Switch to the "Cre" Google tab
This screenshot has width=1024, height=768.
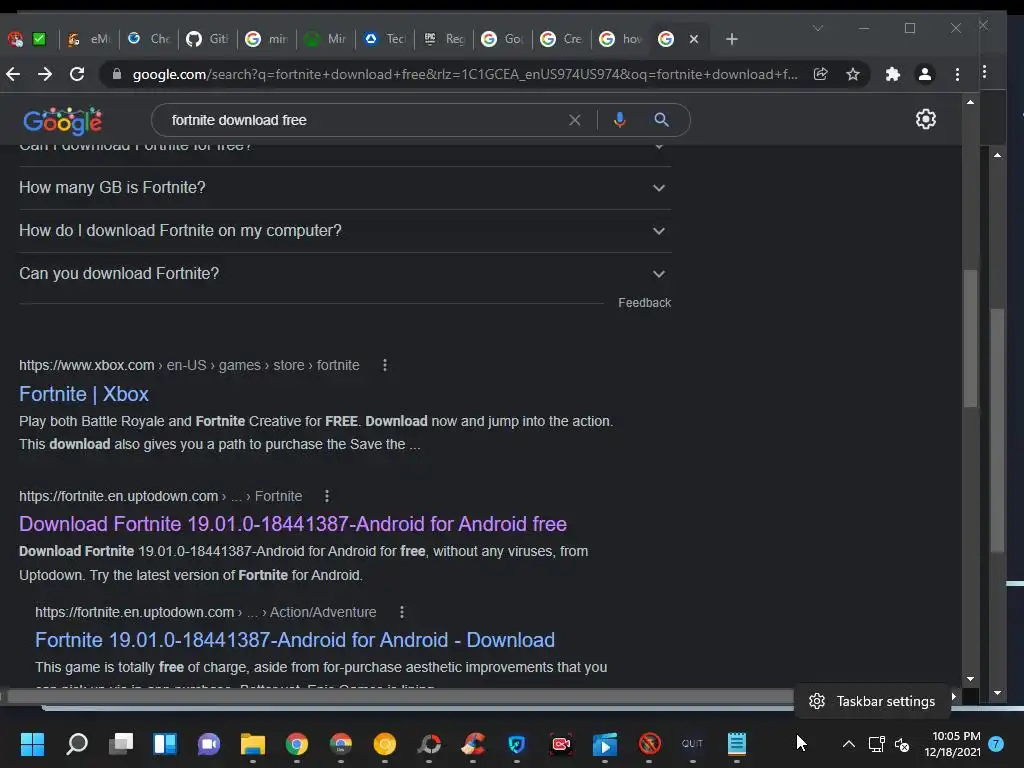pyautogui.click(x=562, y=39)
